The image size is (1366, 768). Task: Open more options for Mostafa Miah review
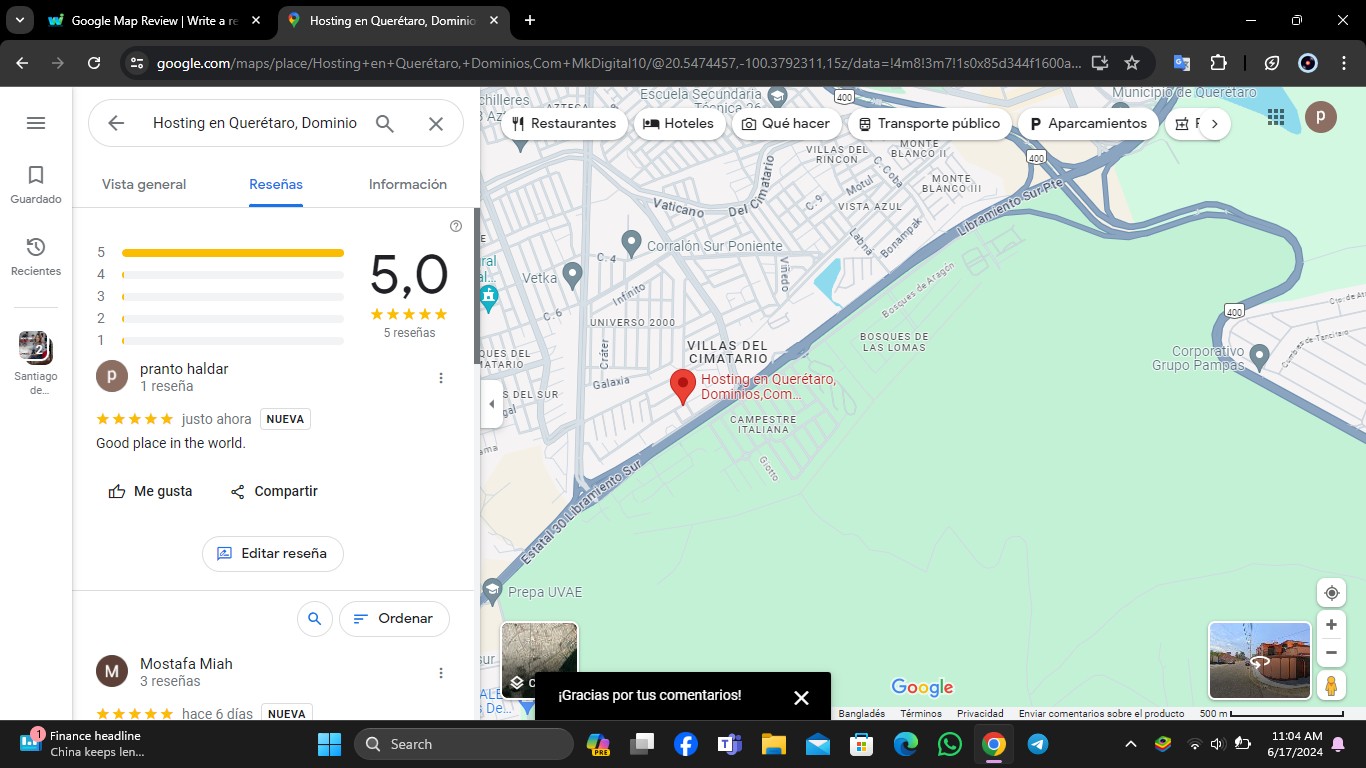coord(441,673)
